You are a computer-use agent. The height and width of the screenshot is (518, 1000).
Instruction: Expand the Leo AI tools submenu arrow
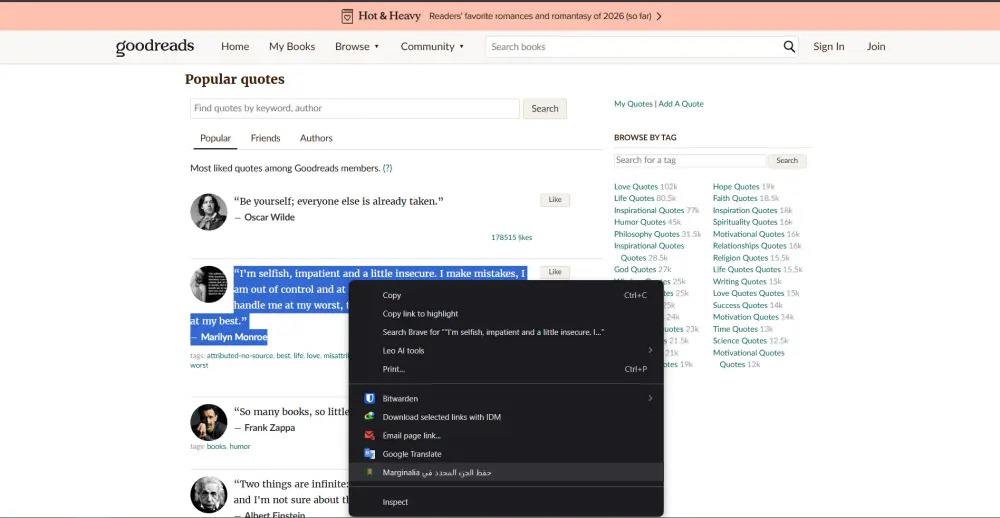coord(651,350)
